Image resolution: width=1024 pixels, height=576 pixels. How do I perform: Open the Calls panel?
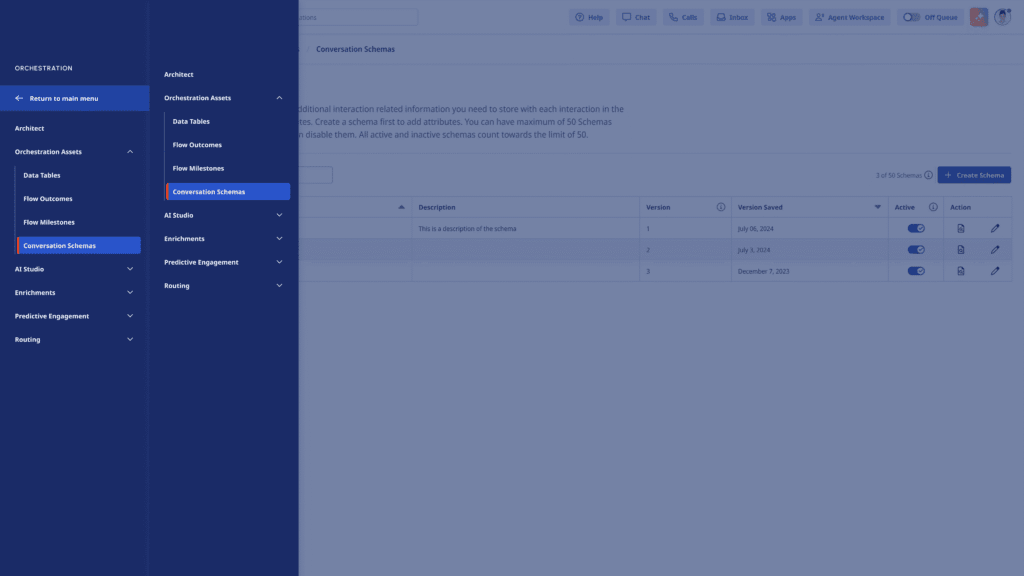[683, 18]
